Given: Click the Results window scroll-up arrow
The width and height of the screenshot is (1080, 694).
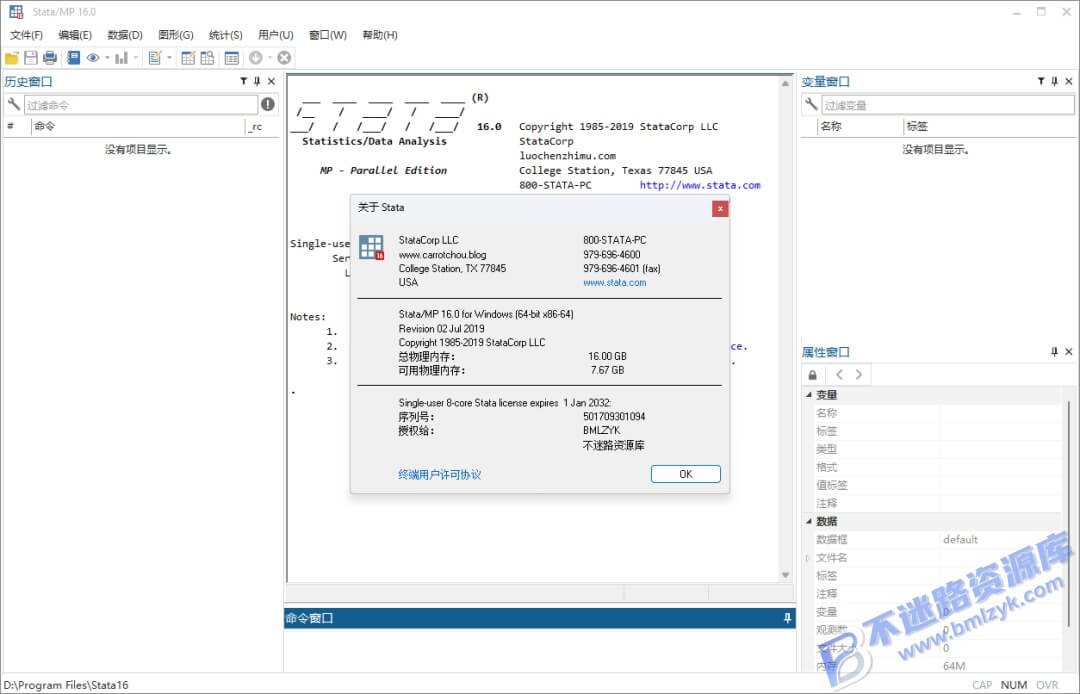Looking at the screenshot, I should pos(785,83).
